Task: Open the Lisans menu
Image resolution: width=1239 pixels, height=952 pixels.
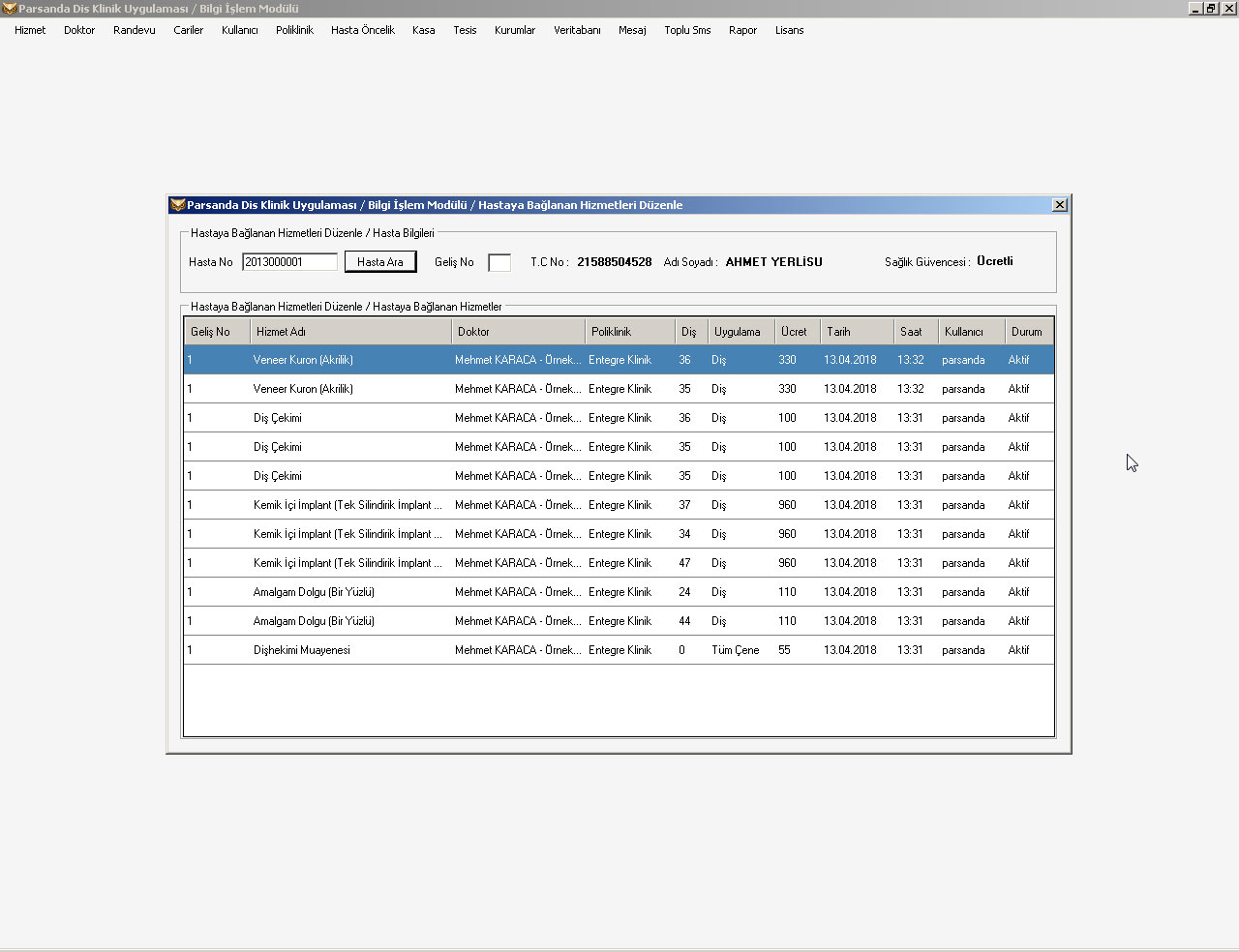Action: (789, 30)
